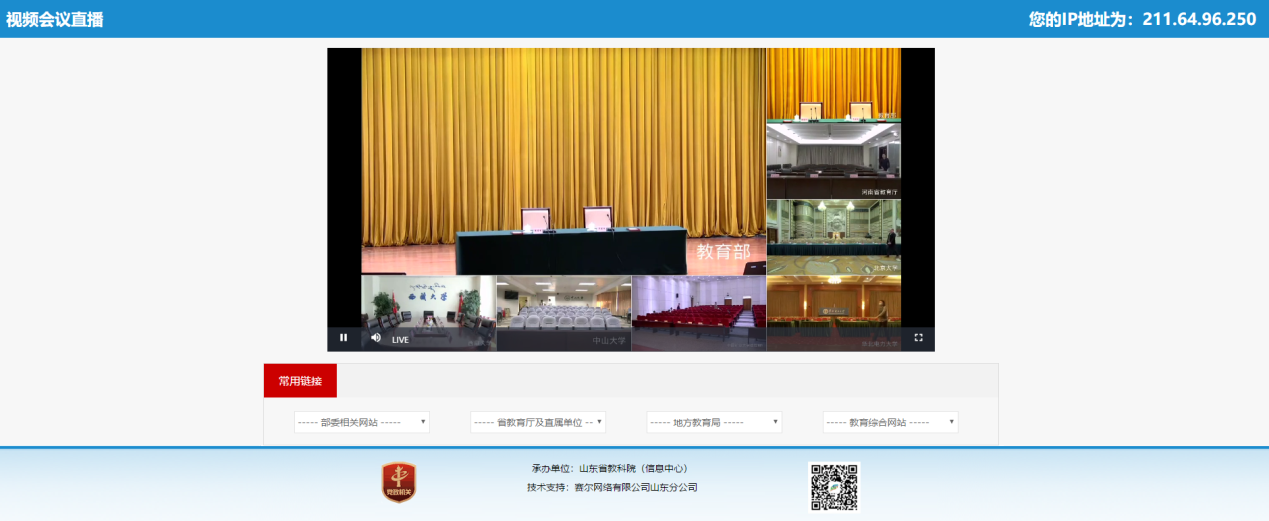
Task: Click the main 教育部 video feed
Action: click(563, 160)
